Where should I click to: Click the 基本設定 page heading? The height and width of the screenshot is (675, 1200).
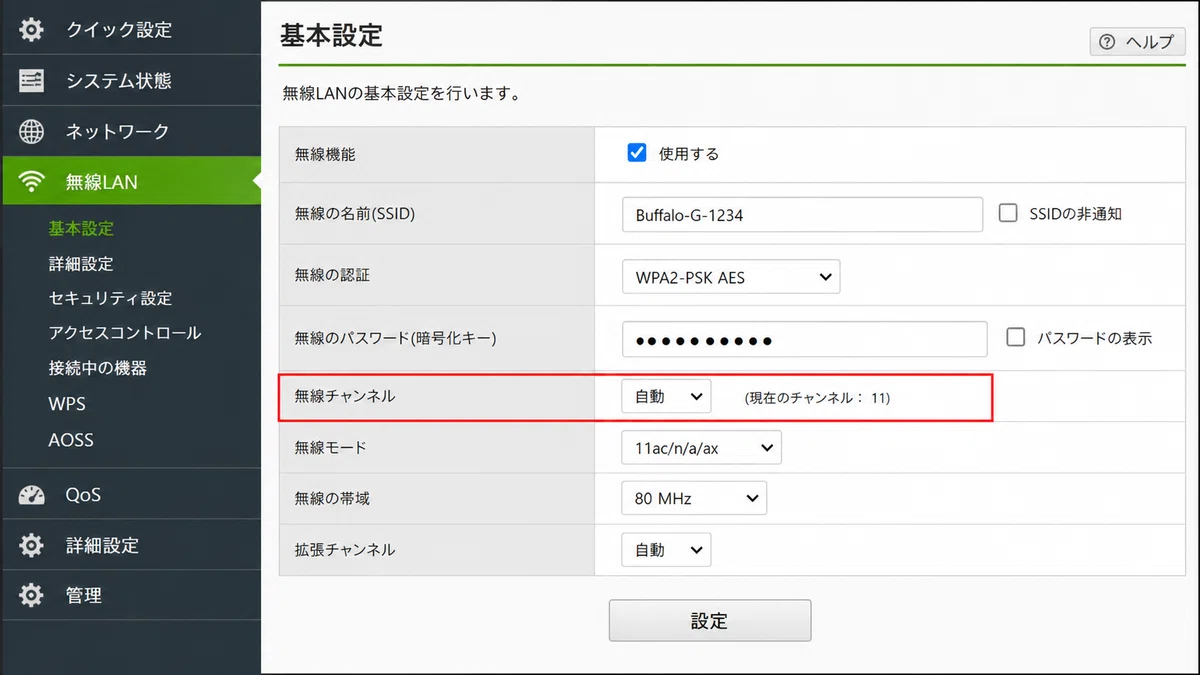[x=331, y=35]
